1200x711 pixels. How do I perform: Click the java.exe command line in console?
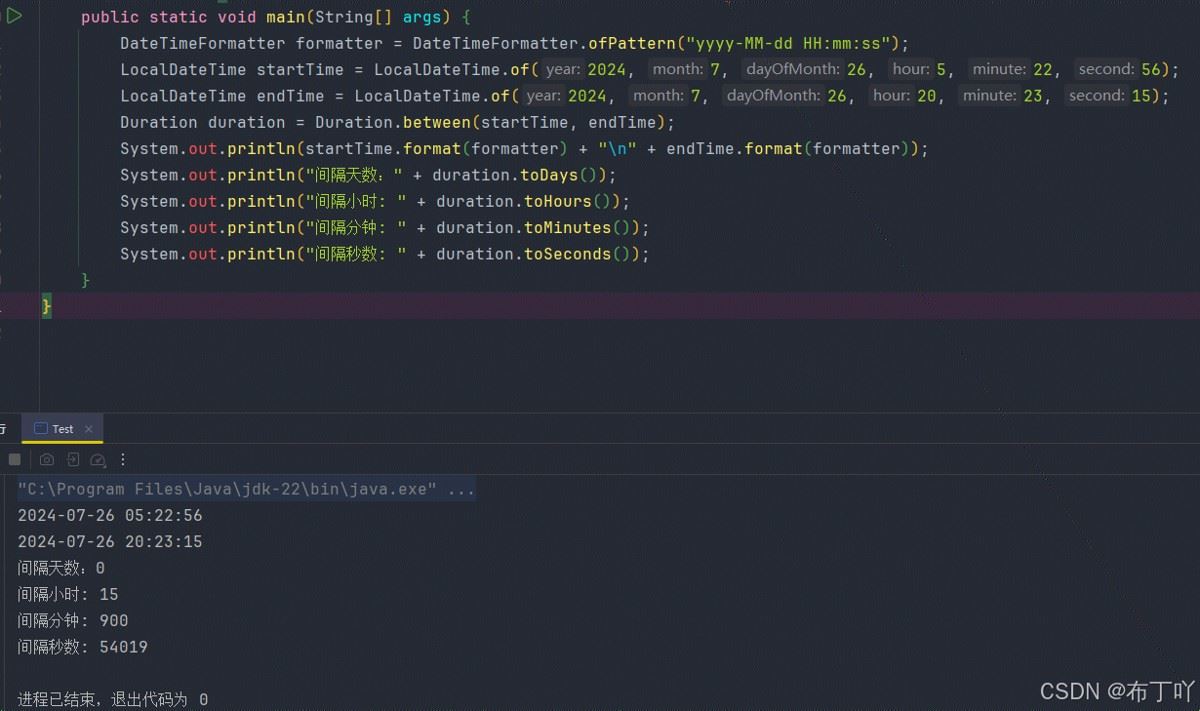246,489
